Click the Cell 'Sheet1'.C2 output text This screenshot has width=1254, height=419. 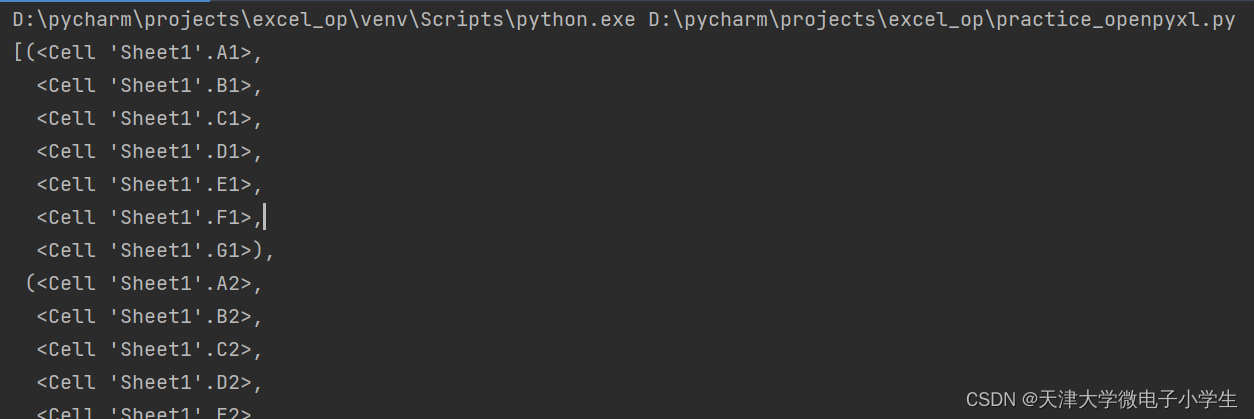149,350
